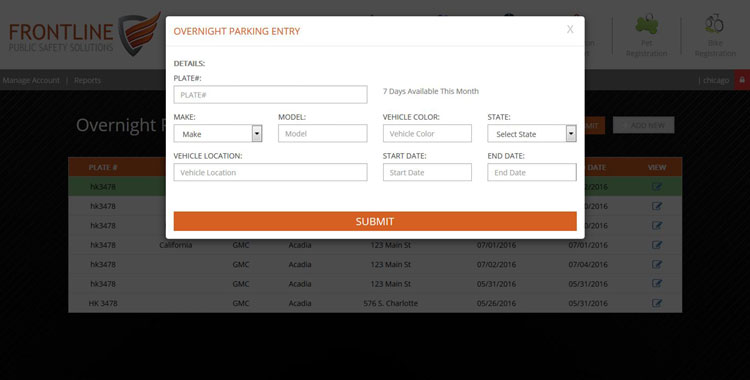Open the Reports menu item

click(x=87, y=80)
